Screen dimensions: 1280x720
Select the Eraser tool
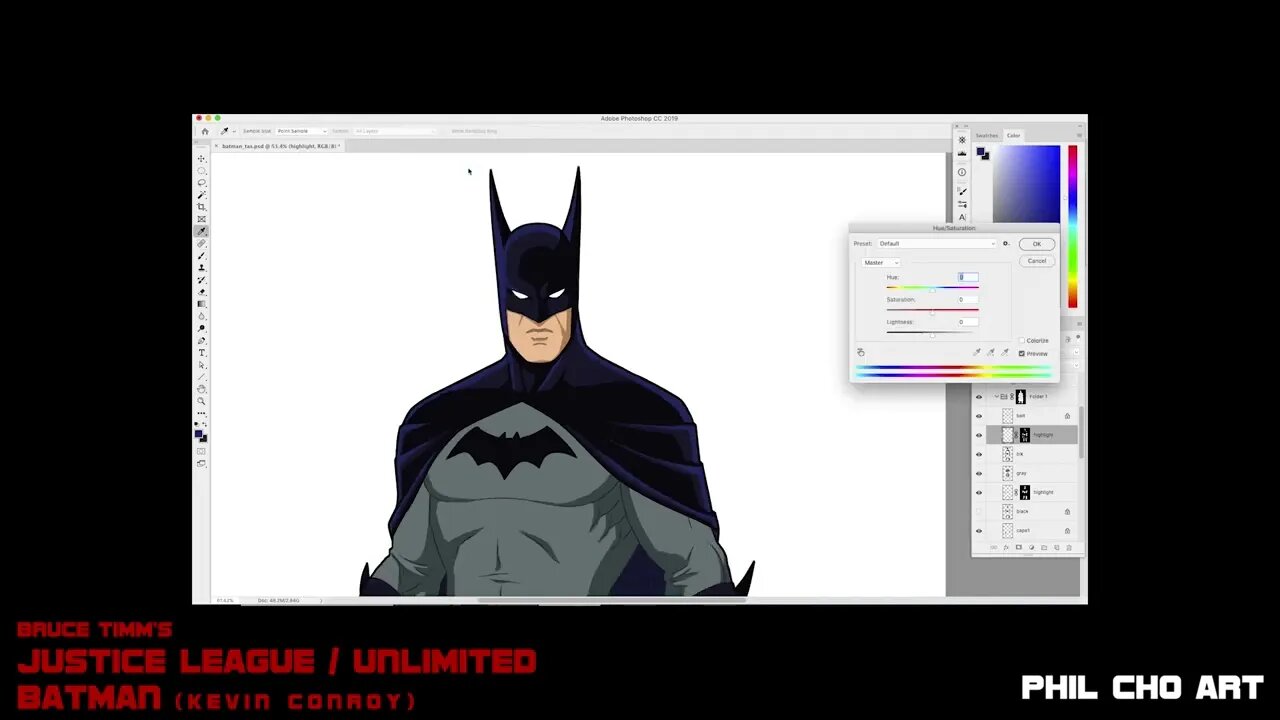coord(201,292)
